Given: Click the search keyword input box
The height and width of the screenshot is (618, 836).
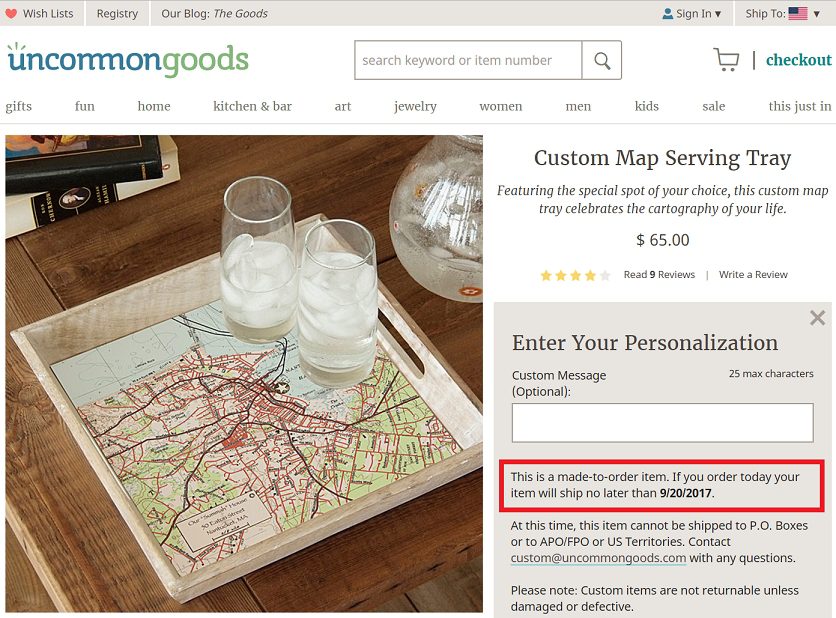Looking at the screenshot, I should pos(468,60).
